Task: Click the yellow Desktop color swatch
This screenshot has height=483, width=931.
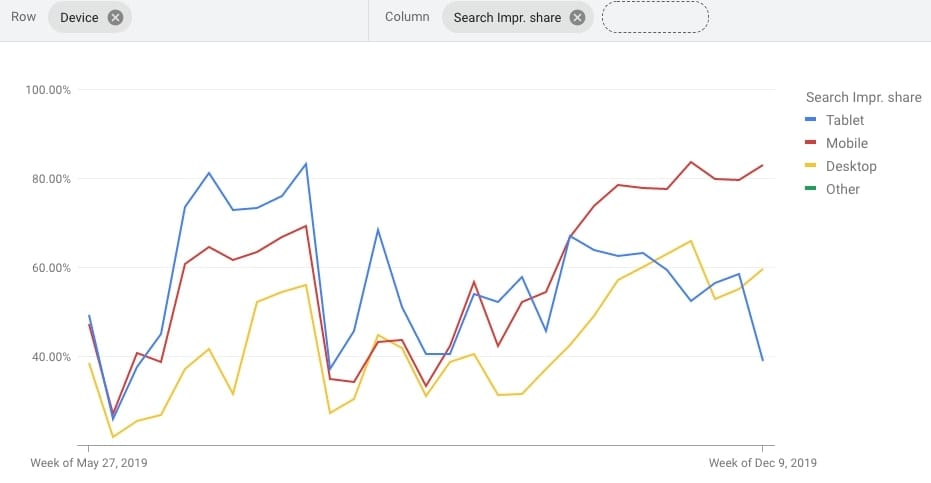Action: (x=810, y=165)
